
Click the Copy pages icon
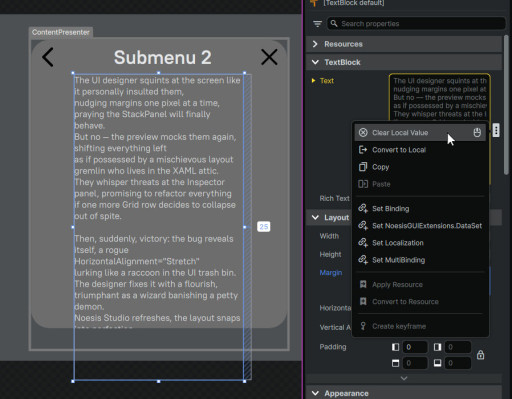pyautogui.click(x=363, y=167)
